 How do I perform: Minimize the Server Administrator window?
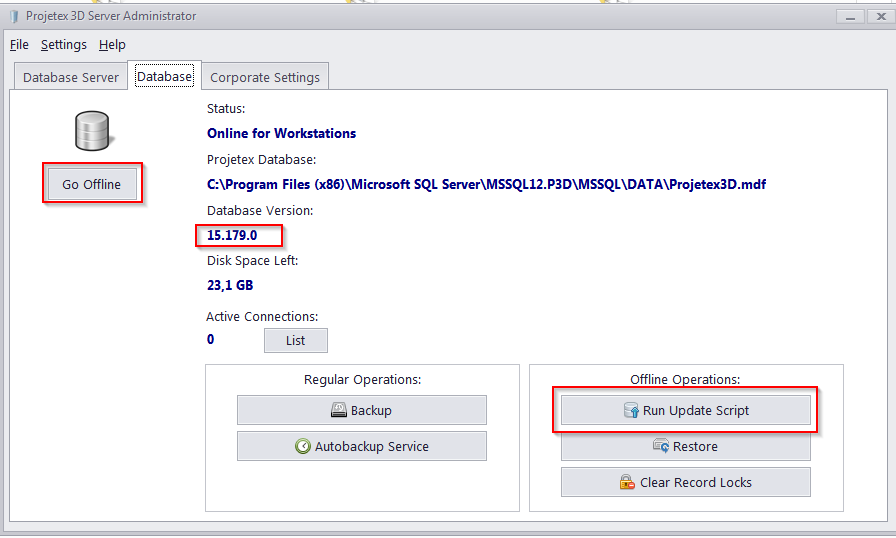click(x=850, y=17)
